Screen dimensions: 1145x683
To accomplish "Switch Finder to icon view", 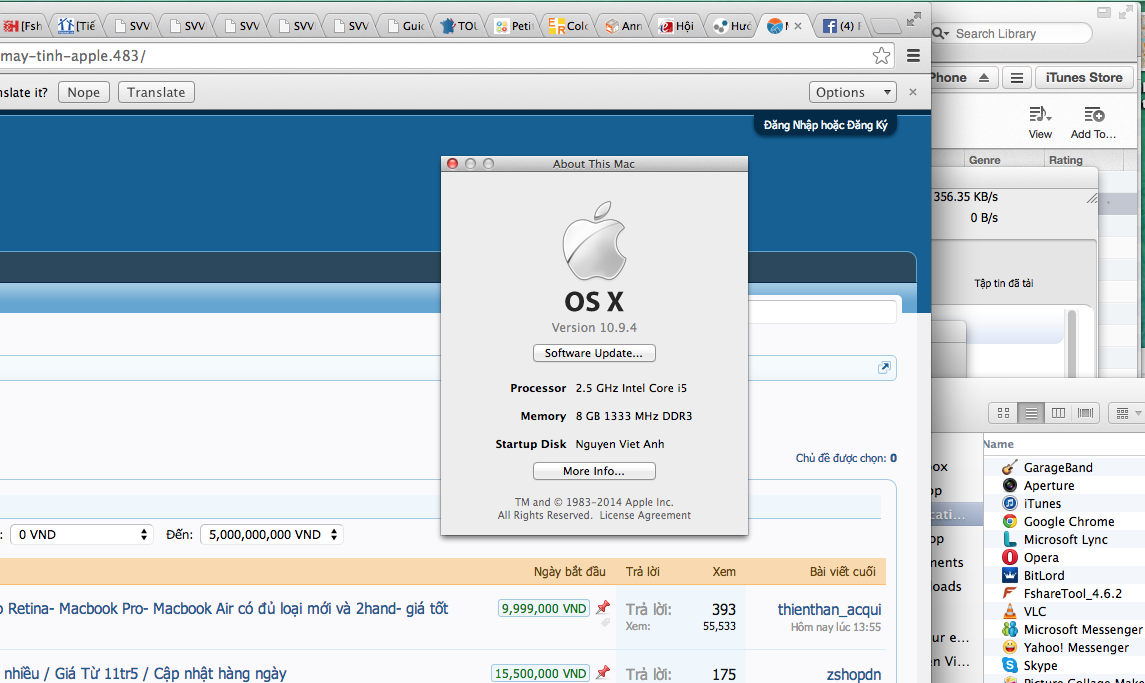I will point(1003,413).
